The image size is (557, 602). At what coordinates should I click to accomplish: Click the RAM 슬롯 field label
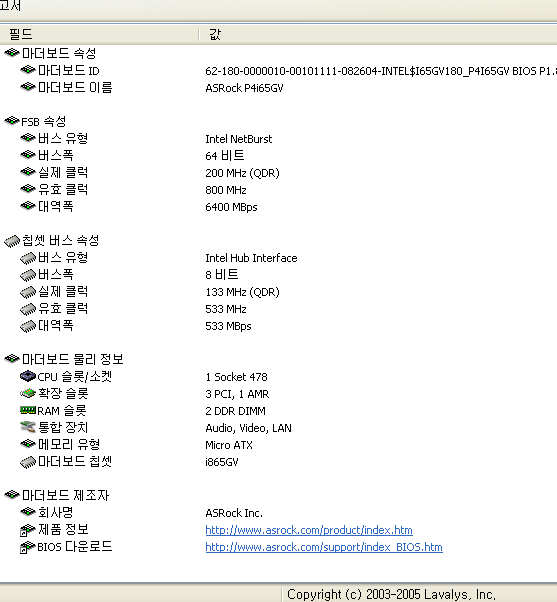point(62,410)
